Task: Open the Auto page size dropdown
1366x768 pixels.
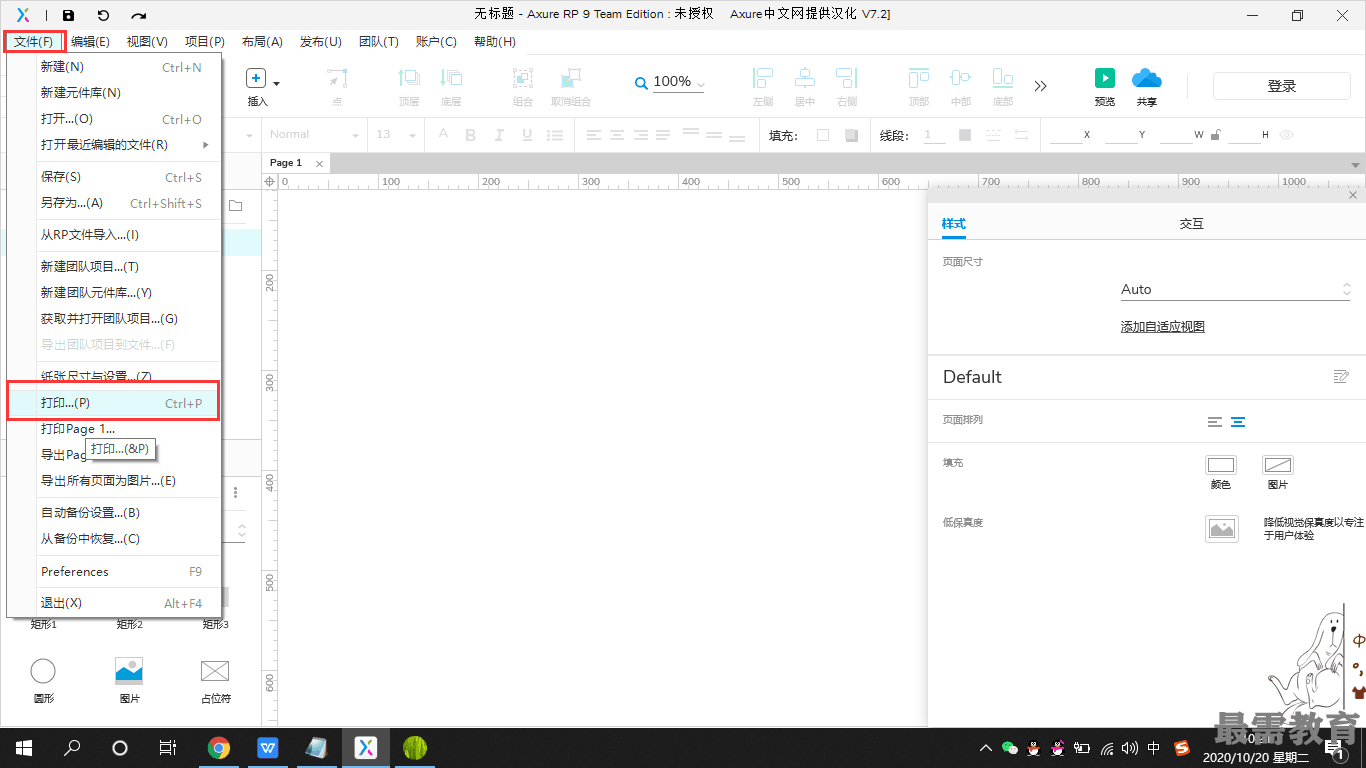Action: [x=1236, y=289]
